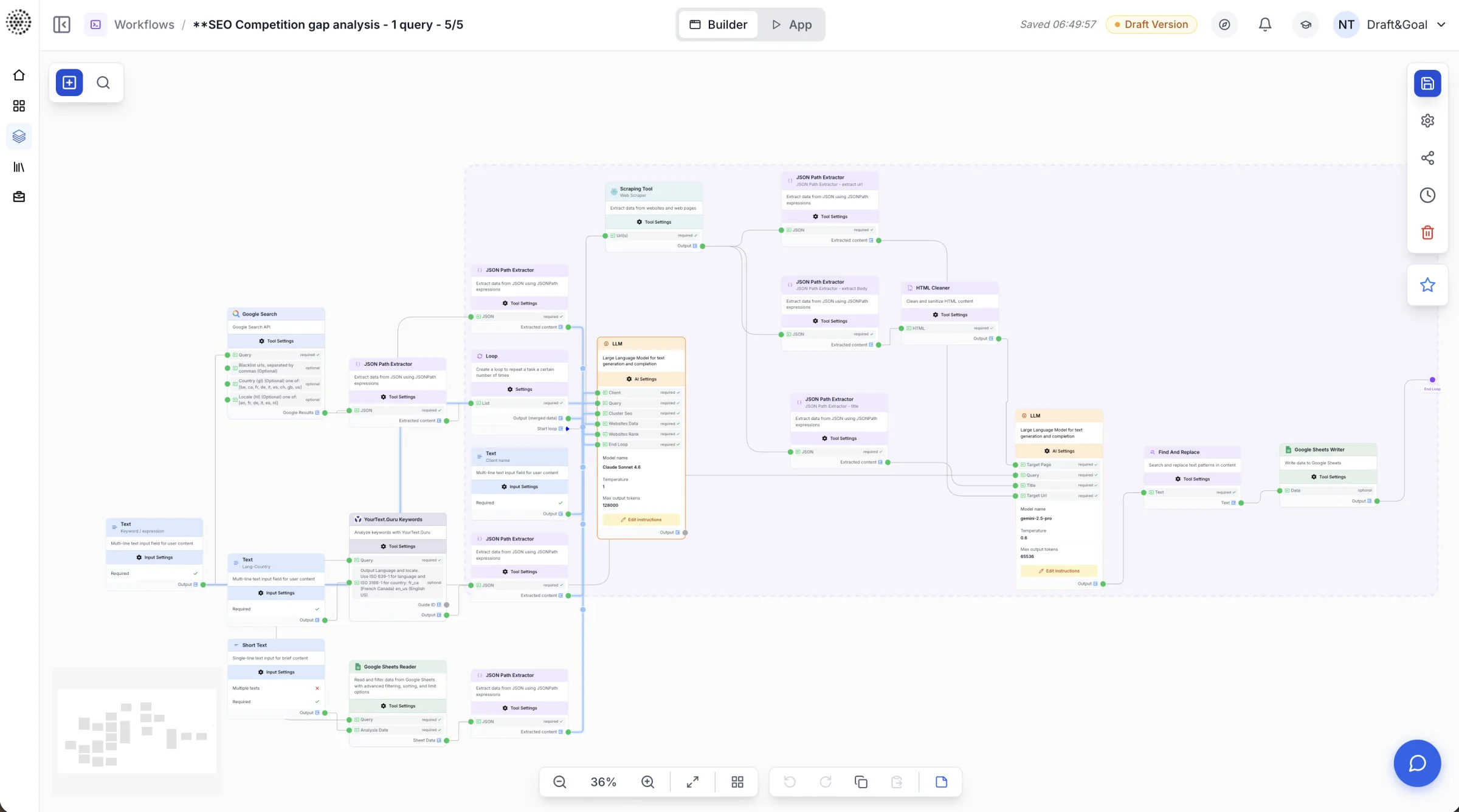Click the canvas minimap
Image resolution: width=1459 pixels, height=812 pixels.
tap(137, 731)
